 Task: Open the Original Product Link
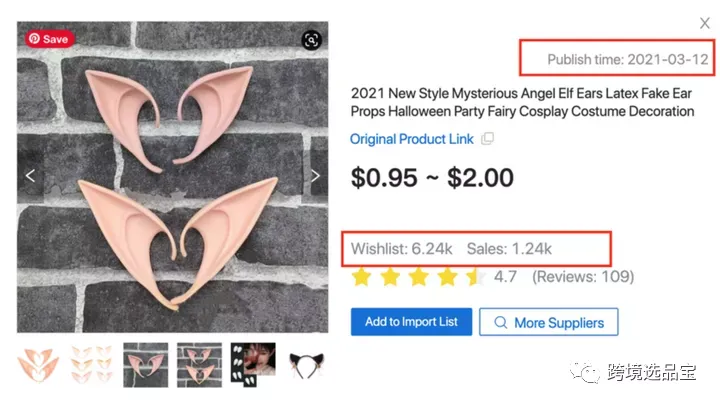click(411, 139)
